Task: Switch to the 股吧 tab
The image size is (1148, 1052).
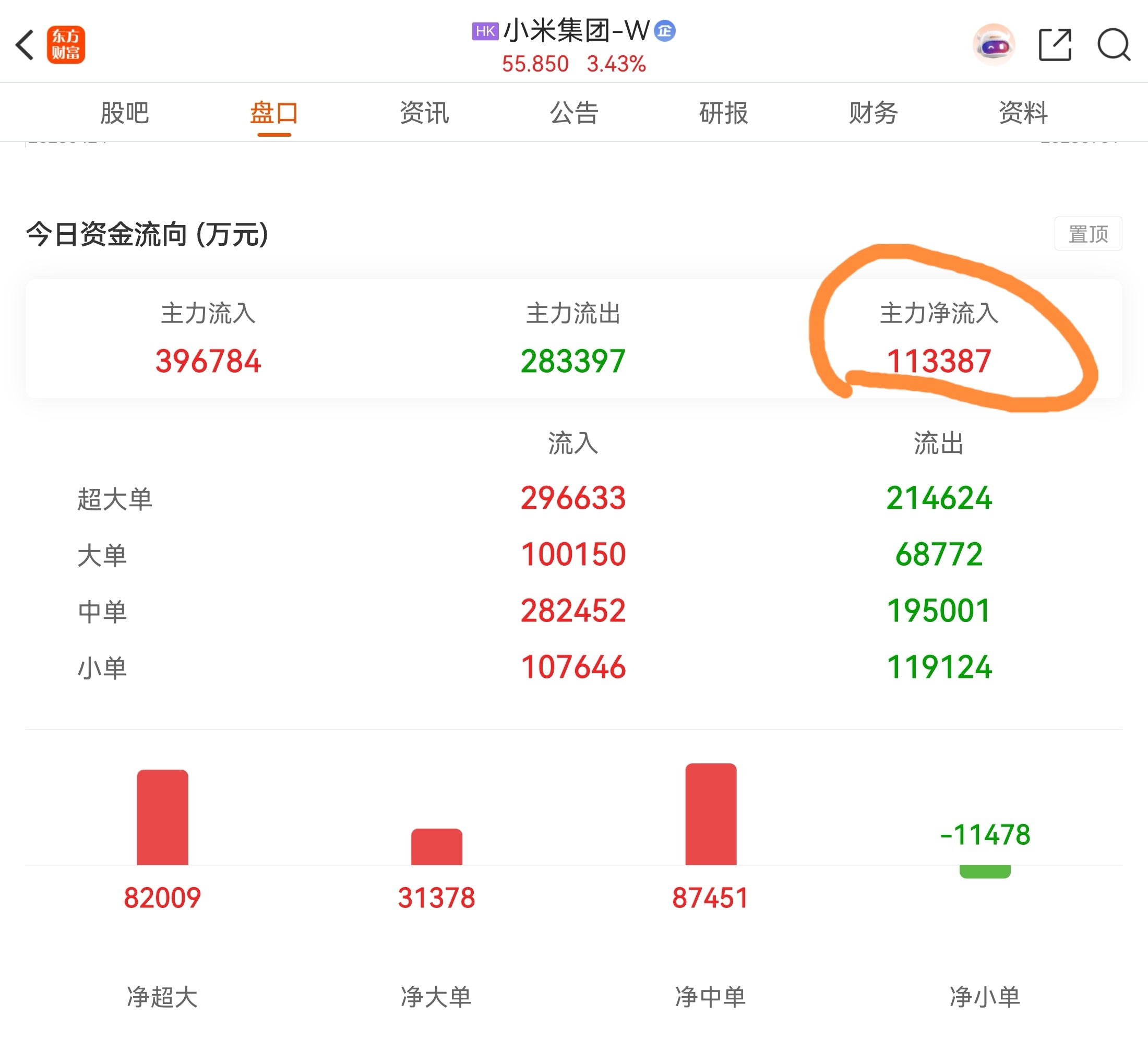Action: pos(124,112)
